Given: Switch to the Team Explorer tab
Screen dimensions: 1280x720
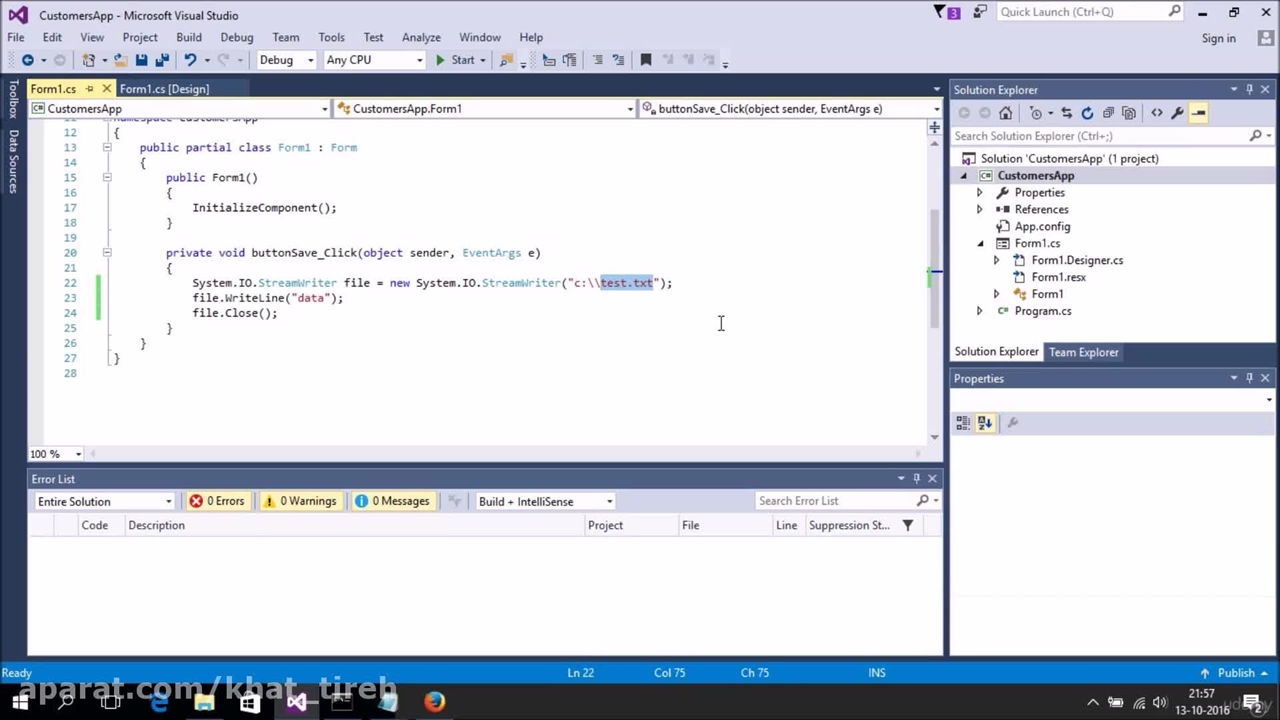Looking at the screenshot, I should tap(1083, 352).
